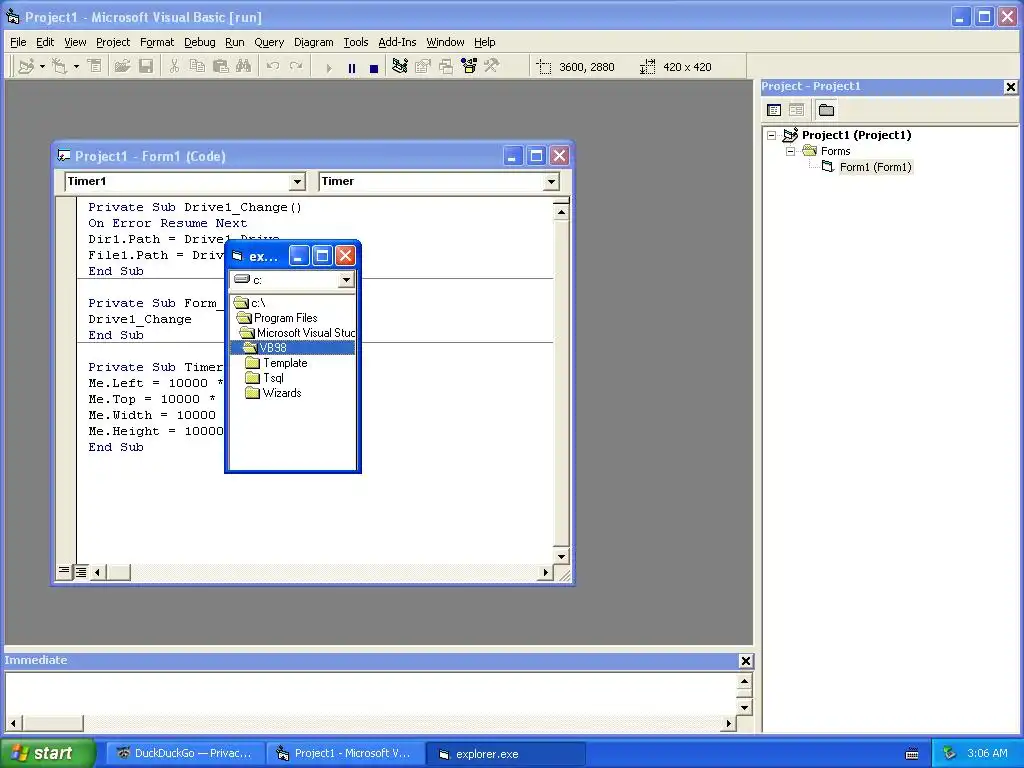Open the Run menu
1024x768 pixels.
[x=234, y=42]
